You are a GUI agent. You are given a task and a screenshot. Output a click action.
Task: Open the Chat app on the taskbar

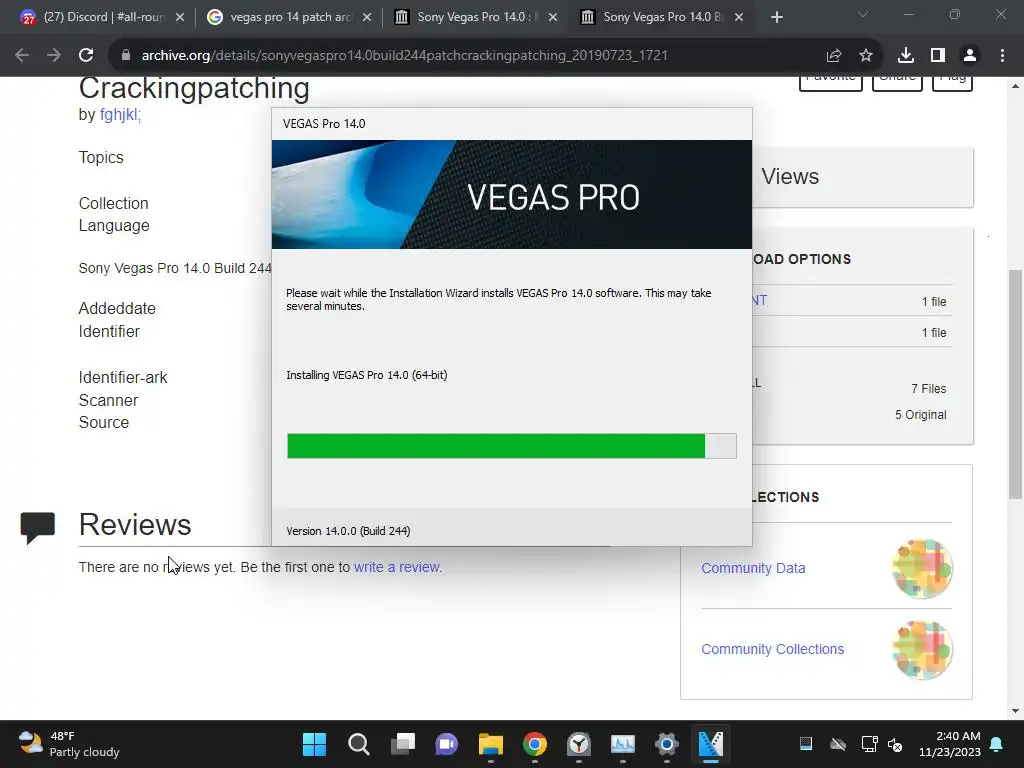coord(447,744)
